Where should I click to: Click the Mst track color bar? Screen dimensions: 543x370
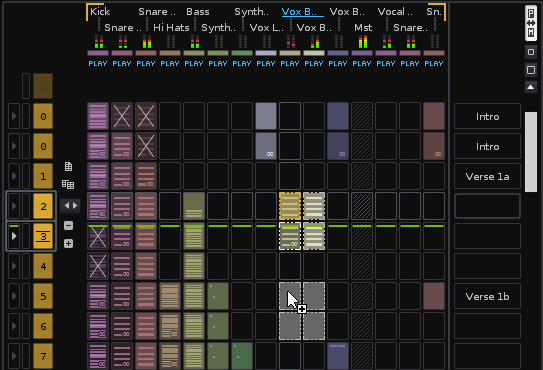click(362, 53)
